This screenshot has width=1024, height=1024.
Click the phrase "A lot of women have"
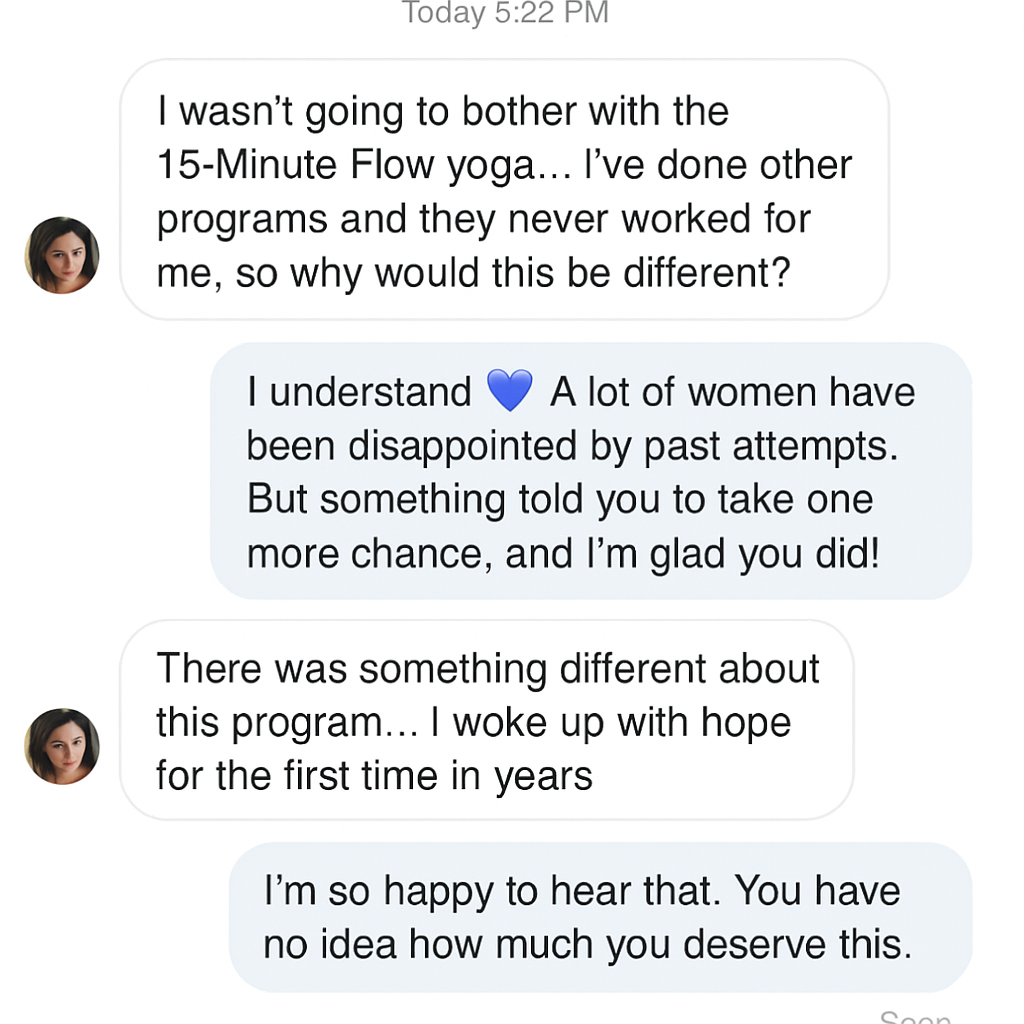click(x=732, y=392)
